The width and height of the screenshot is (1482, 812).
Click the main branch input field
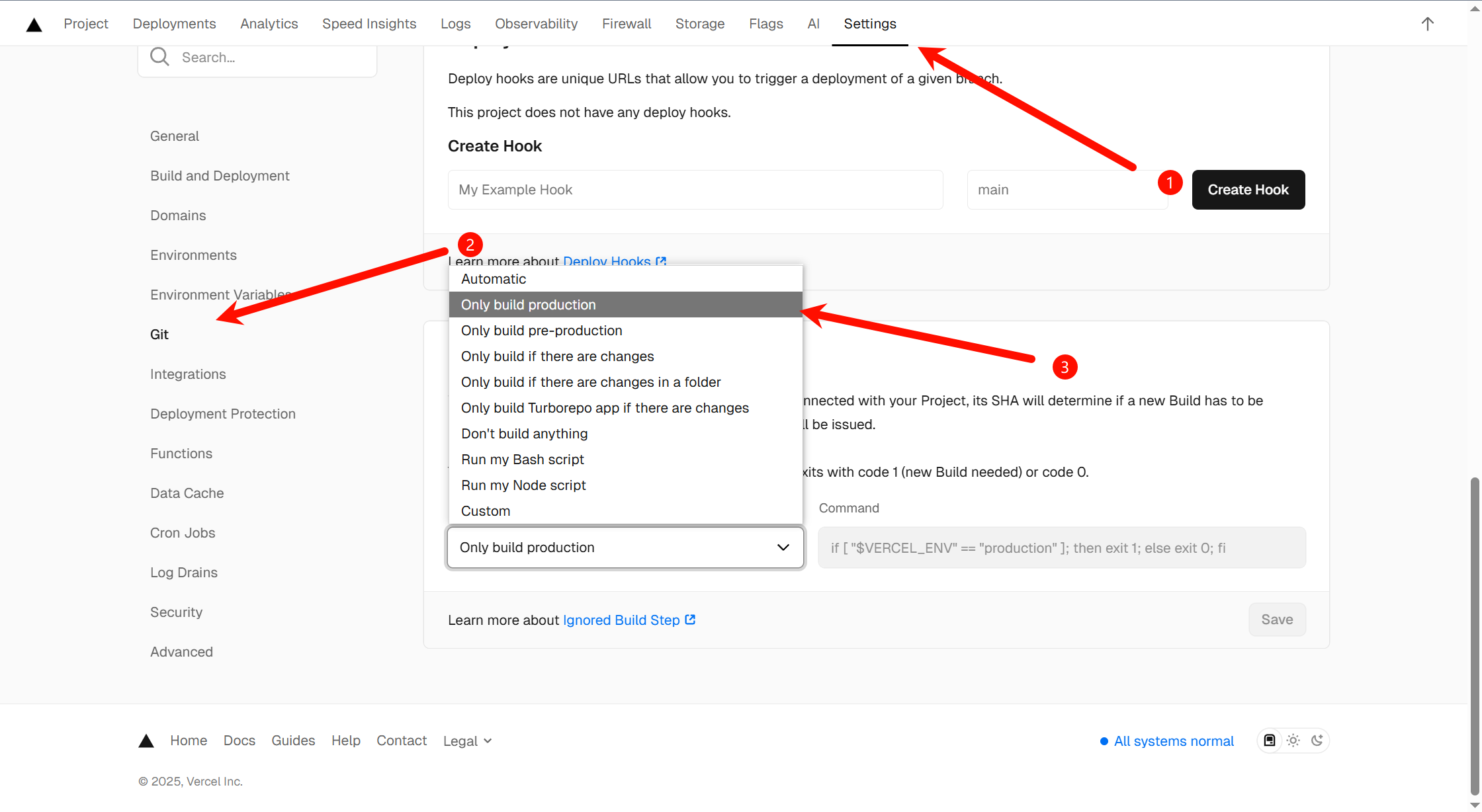(1067, 190)
